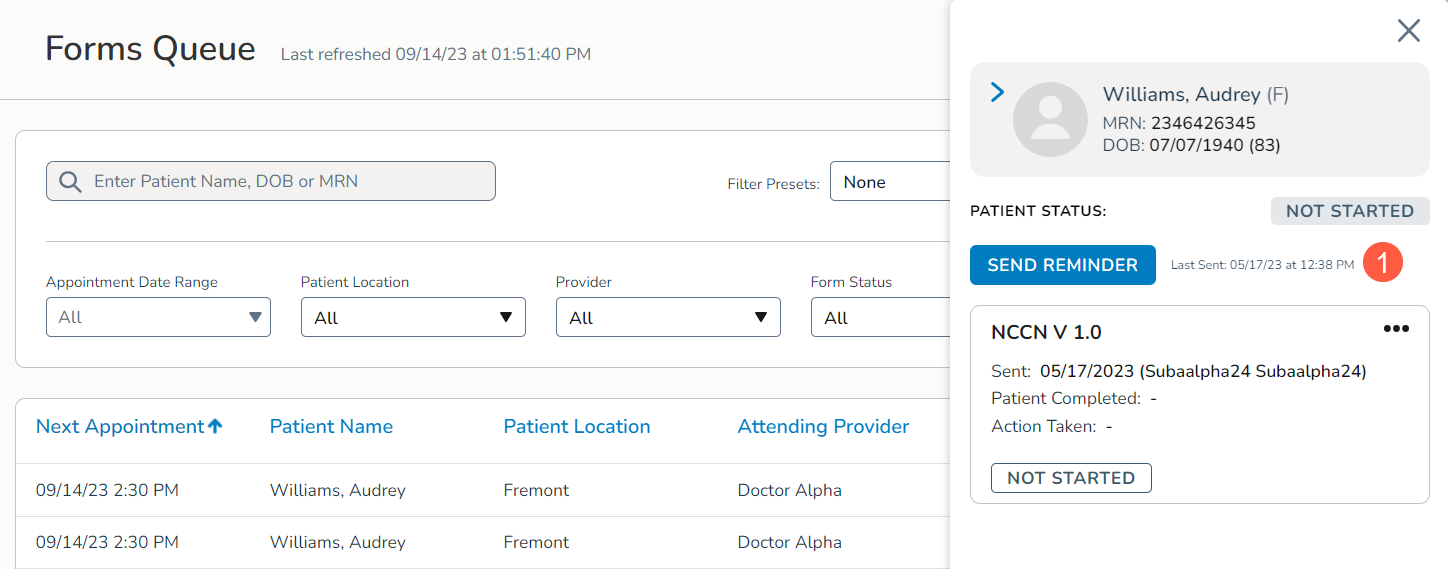1448x569 pixels.
Task: Open the Provider filter dropdown
Action: (x=667, y=318)
